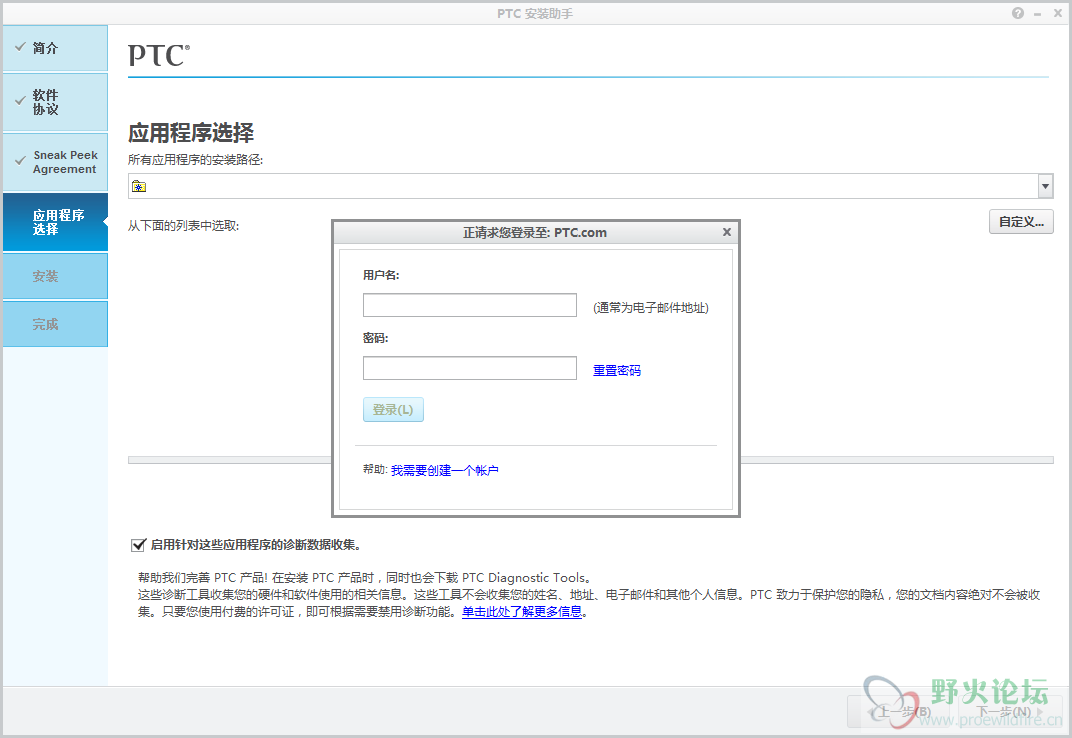Open the Sneak Peek Agreement step
The height and width of the screenshot is (738, 1072).
click(x=55, y=162)
